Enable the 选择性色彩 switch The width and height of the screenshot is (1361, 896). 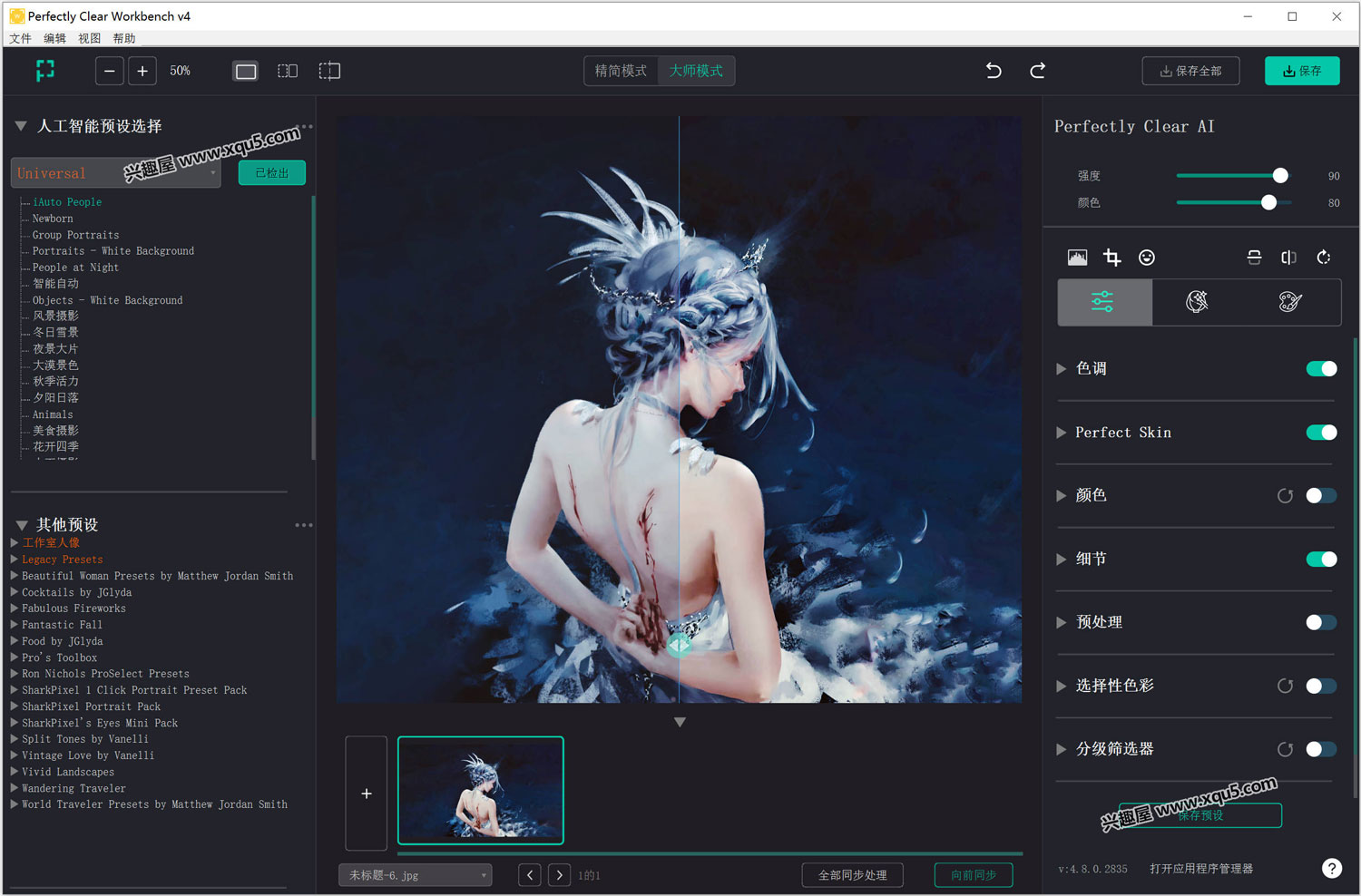pos(1321,686)
